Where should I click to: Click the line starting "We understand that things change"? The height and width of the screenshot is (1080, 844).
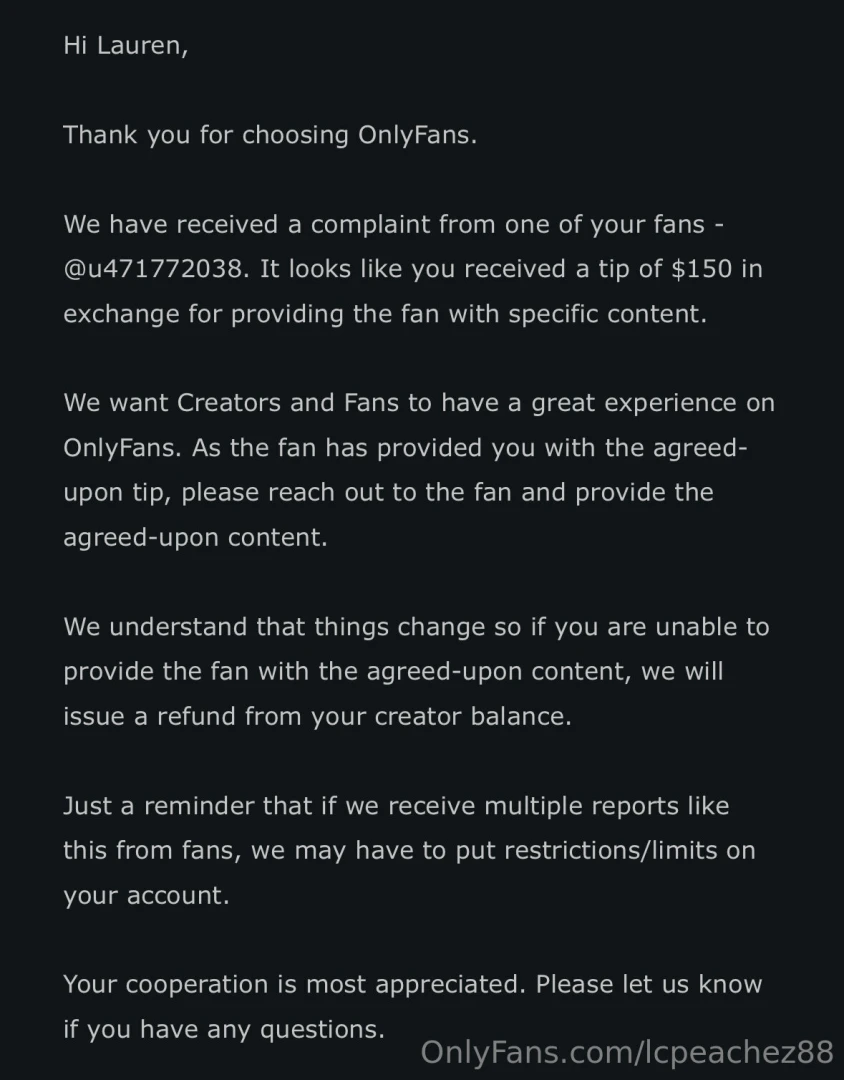(416, 627)
